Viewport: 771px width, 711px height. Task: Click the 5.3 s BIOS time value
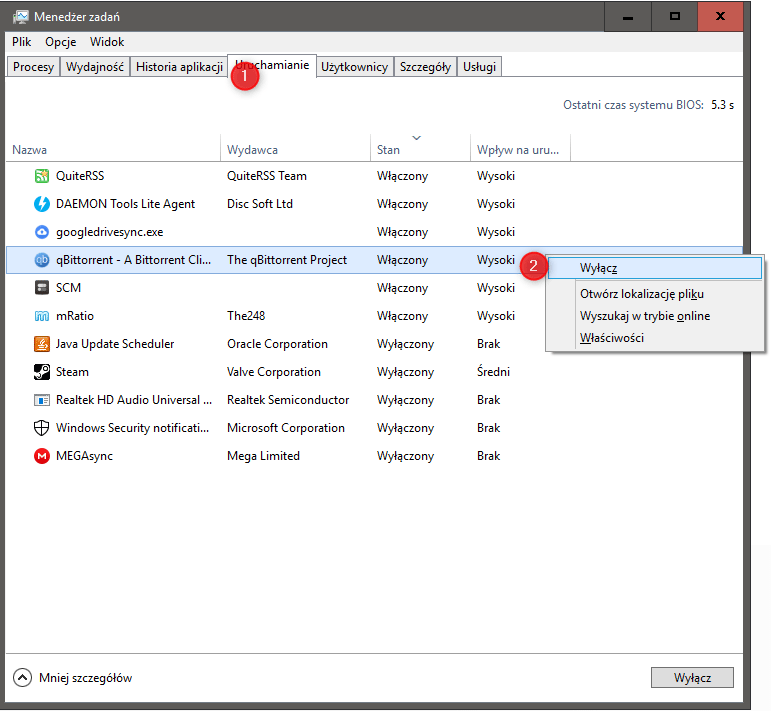tap(722, 105)
